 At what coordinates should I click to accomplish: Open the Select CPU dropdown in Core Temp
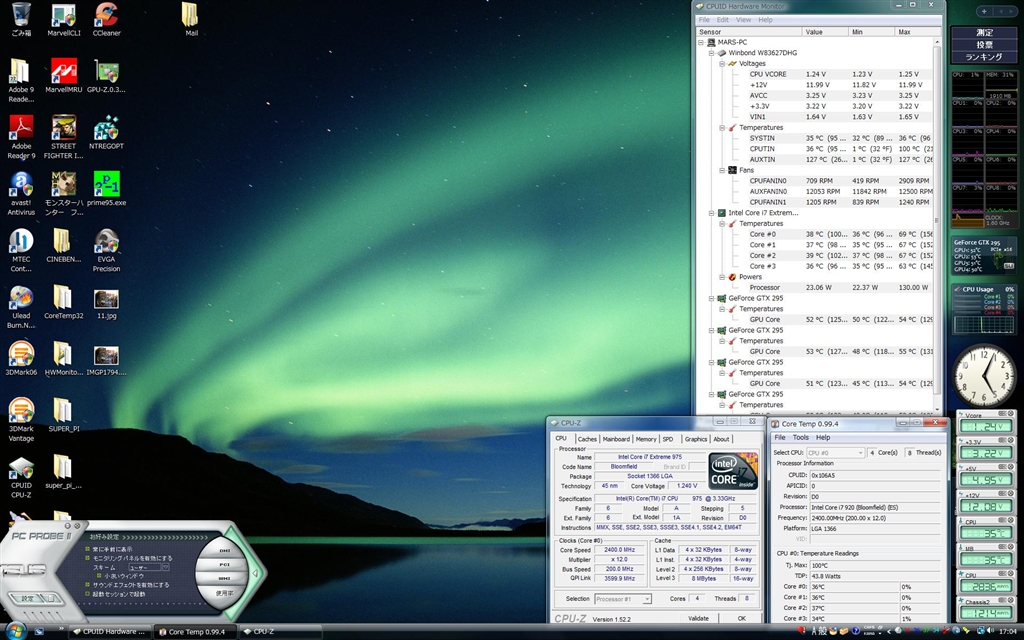pos(835,453)
